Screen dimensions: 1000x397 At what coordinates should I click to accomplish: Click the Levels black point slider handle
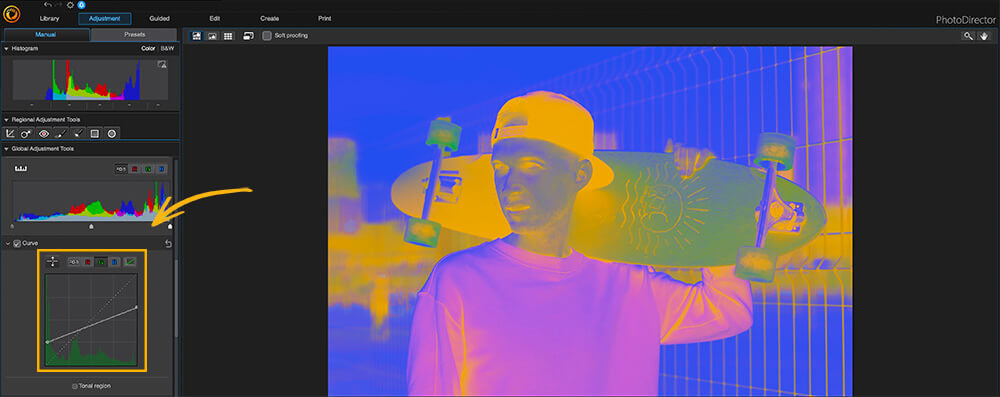[12, 227]
